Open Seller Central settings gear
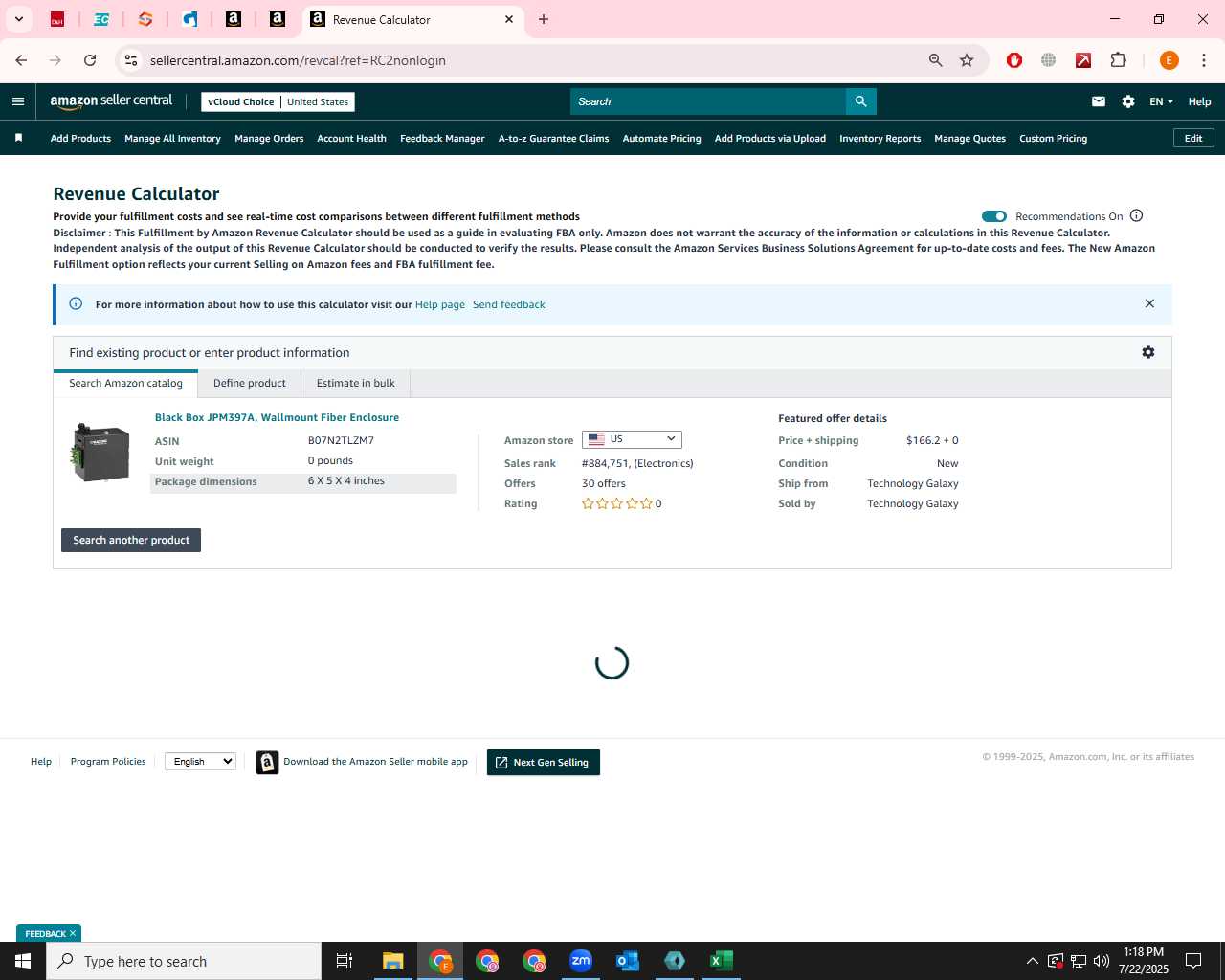 [x=1128, y=101]
